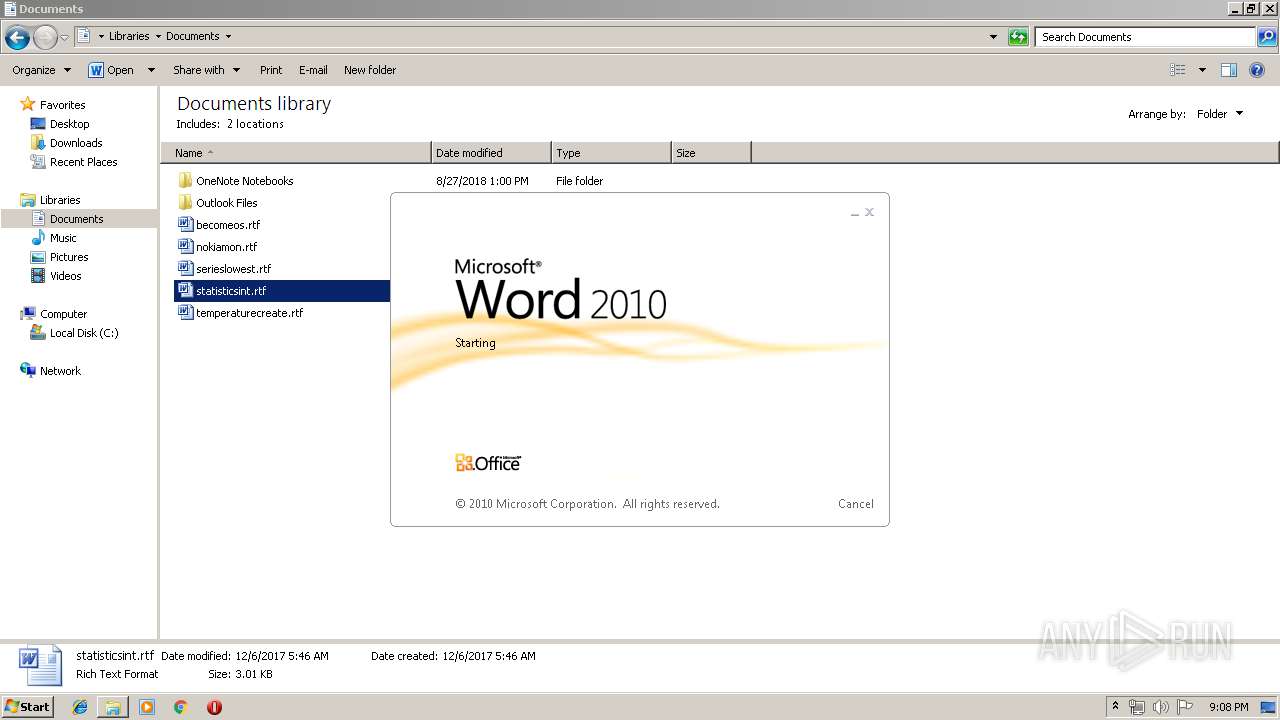Image resolution: width=1280 pixels, height=720 pixels.
Task: Open the Arrange by Folder dropdown
Action: click(1220, 114)
